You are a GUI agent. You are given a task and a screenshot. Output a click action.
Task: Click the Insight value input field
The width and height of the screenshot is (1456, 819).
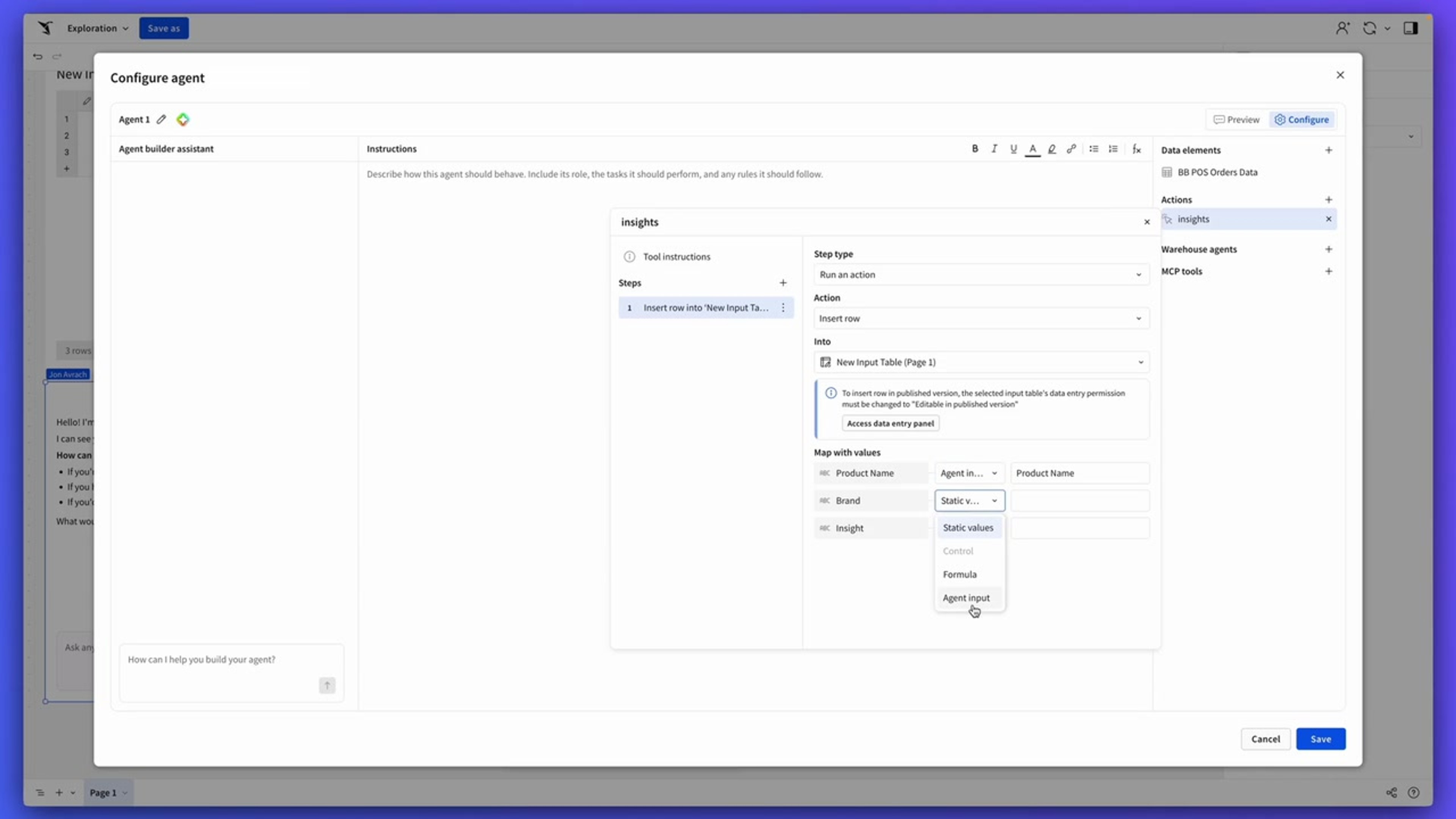(1079, 528)
